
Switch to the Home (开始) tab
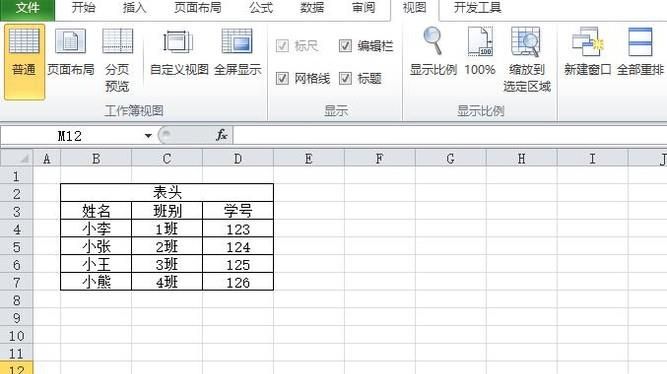pyautogui.click(x=83, y=8)
